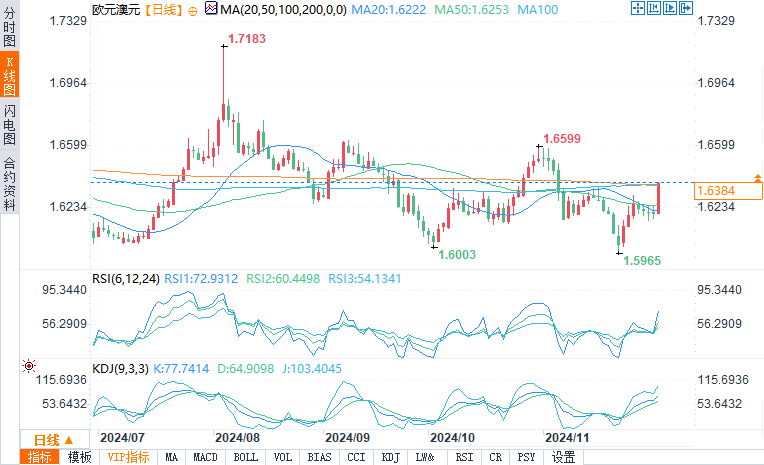Open 合约资料 panel
764x465 pixels.
pos(9,184)
